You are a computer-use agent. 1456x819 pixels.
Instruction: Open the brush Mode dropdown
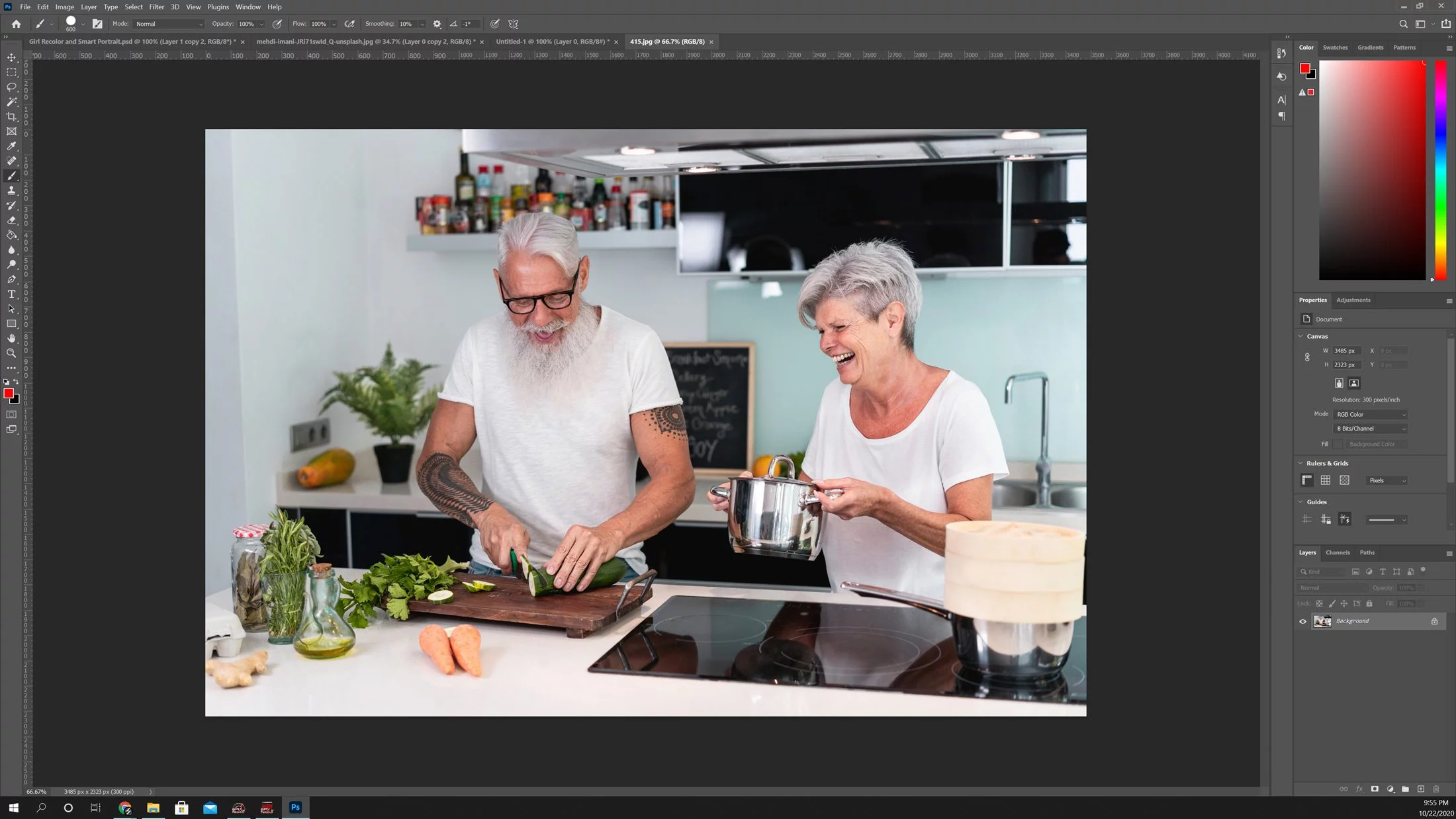point(169,24)
